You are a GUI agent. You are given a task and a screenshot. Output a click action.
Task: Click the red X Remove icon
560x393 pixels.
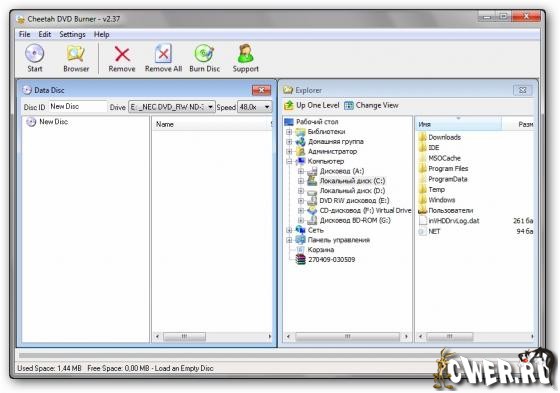[122, 54]
